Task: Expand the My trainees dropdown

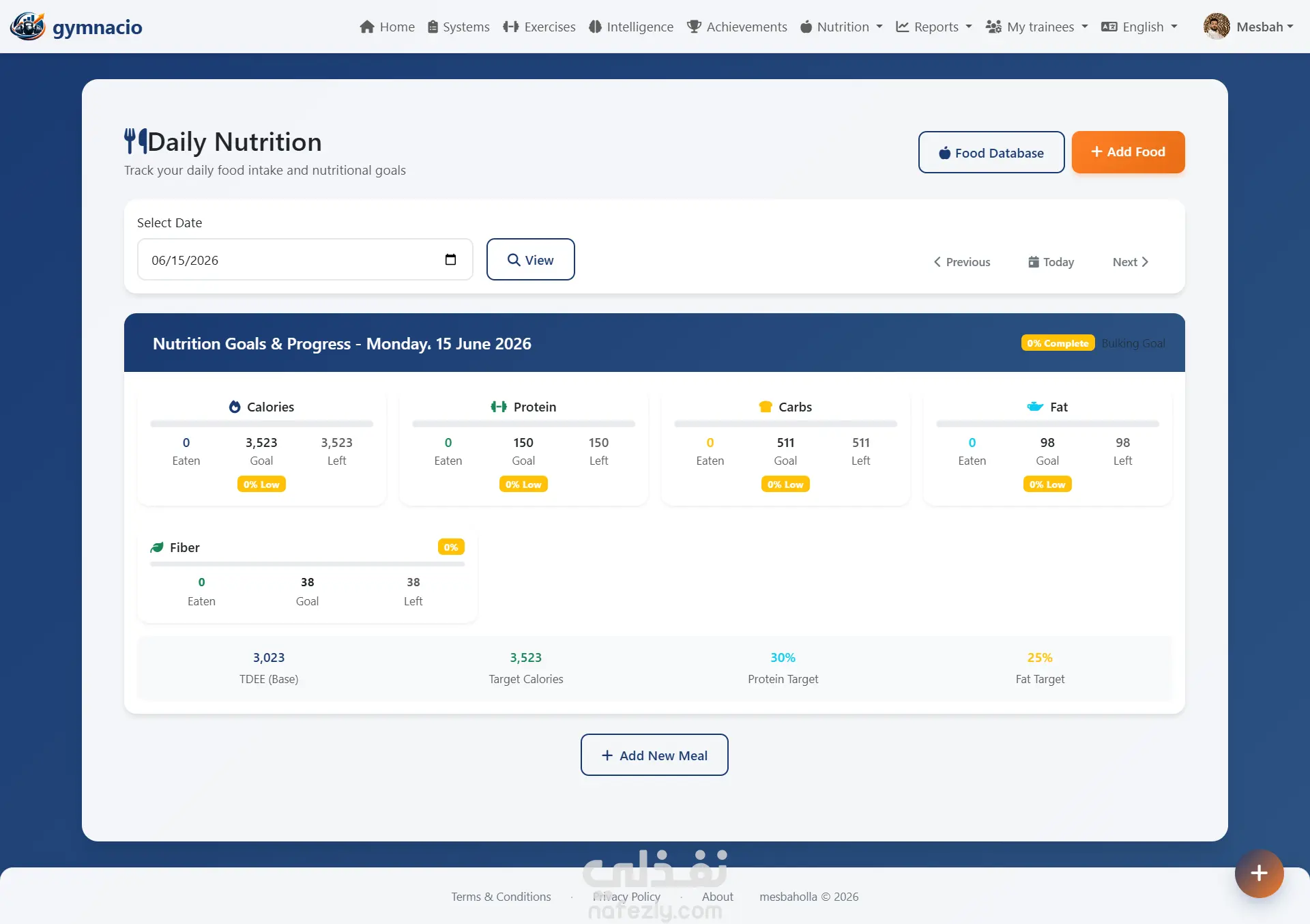Action: (x=1036, y=27)
